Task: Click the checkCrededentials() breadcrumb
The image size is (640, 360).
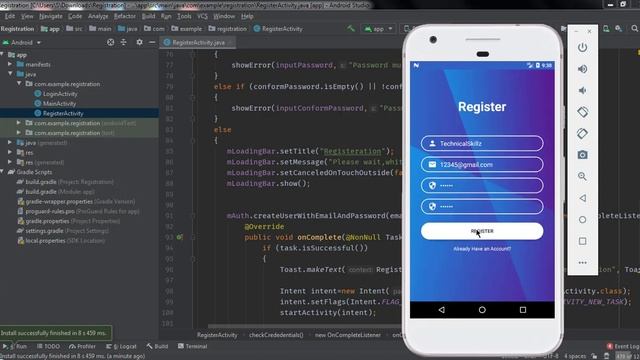Action: pos(276,335)
